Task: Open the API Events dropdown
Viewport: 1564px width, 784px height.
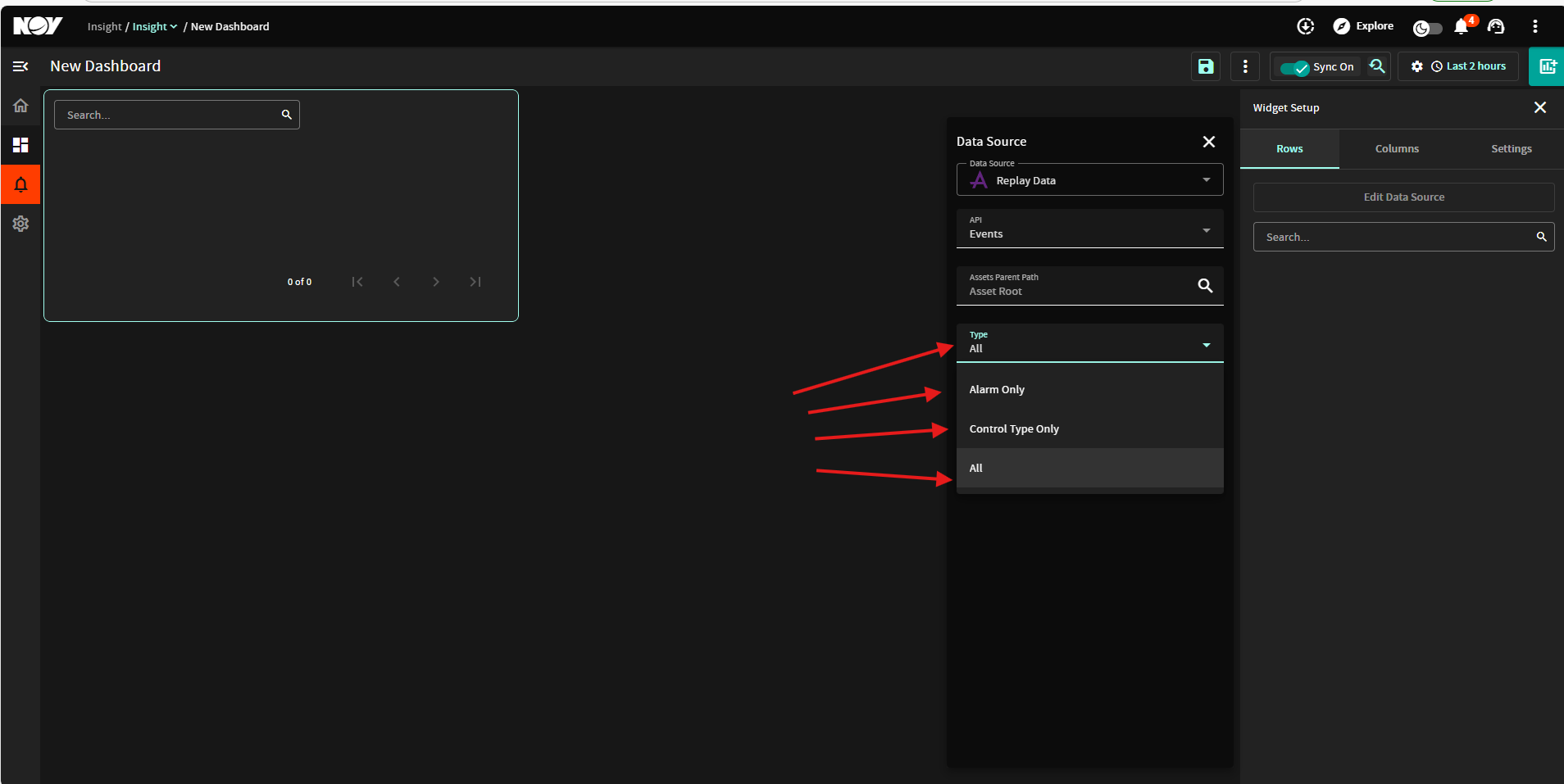Action: point(1089,229)
